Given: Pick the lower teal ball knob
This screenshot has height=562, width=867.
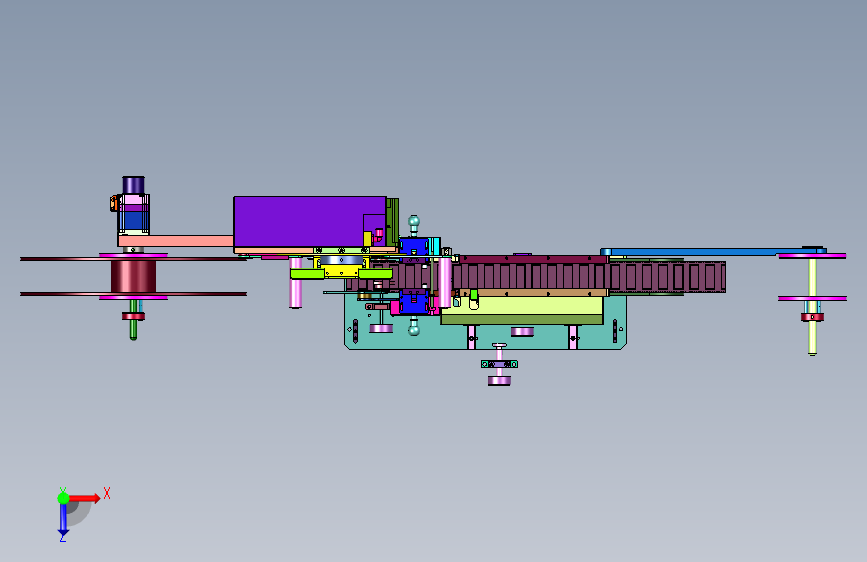Looking at the screenshot, I should click(414, 330).
